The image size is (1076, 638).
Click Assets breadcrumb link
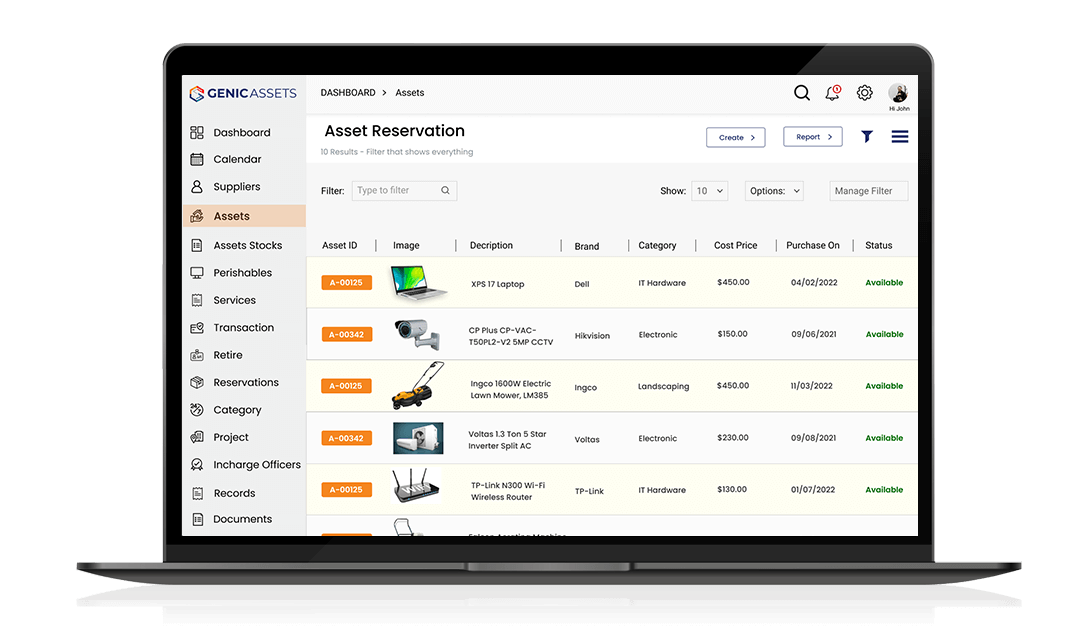410,93
